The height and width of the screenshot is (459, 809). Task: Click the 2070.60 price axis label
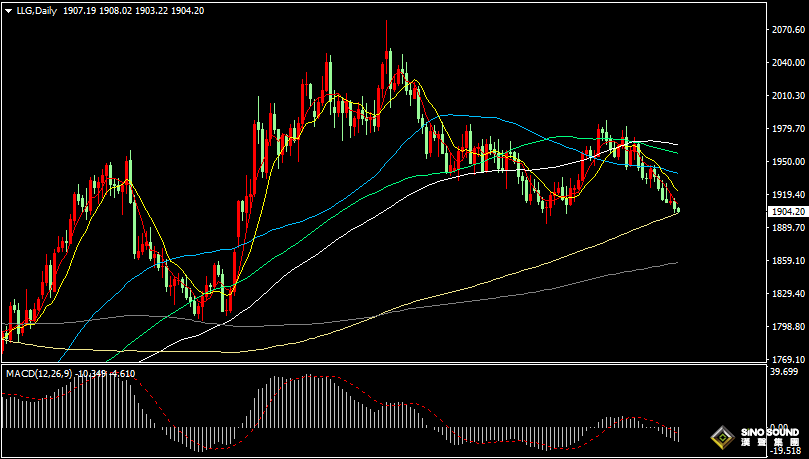point(787,30)
